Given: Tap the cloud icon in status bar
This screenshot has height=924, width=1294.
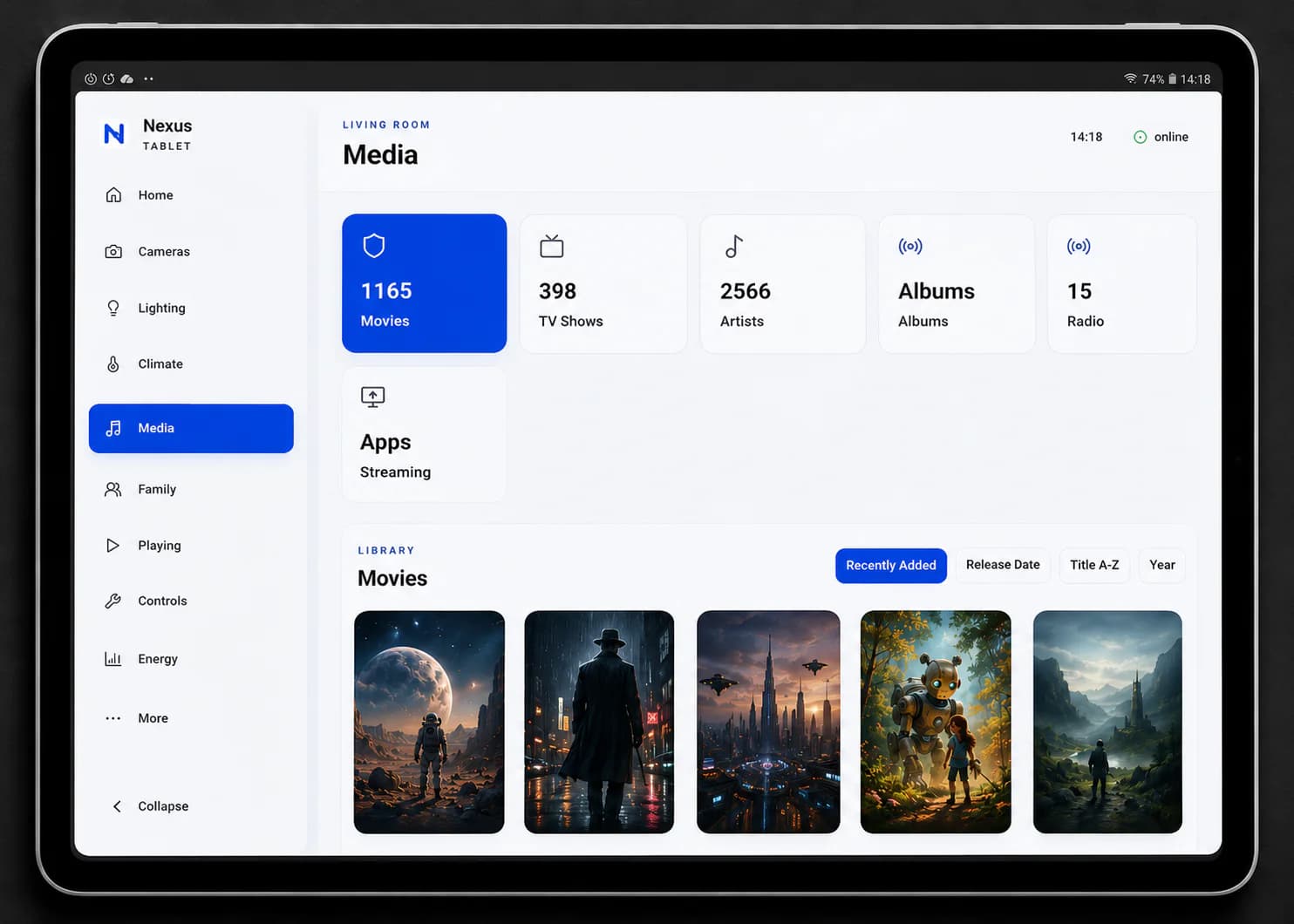Looking at the screenshot, I should point(127,78).
